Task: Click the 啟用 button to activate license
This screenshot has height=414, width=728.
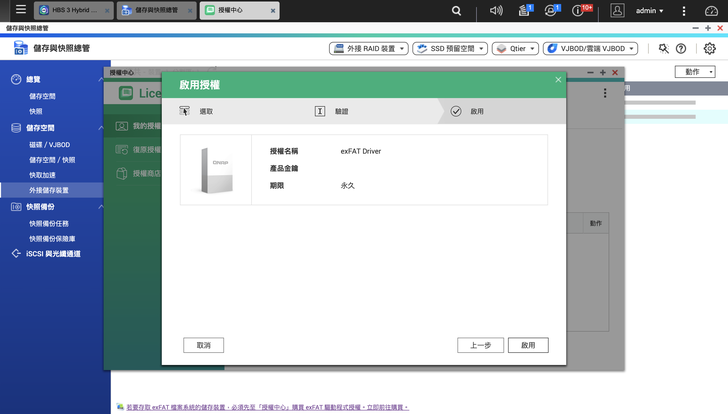Action: pos(528,345)
